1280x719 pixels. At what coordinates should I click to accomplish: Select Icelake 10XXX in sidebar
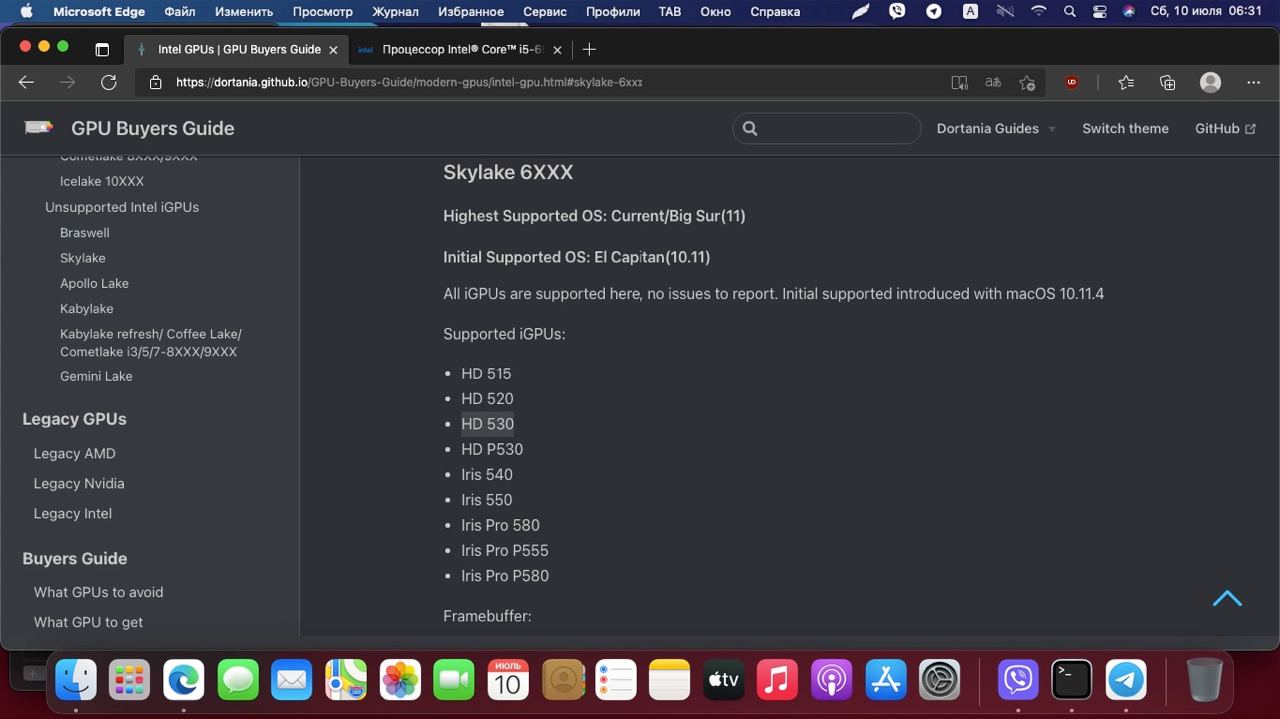coord(102,181)
